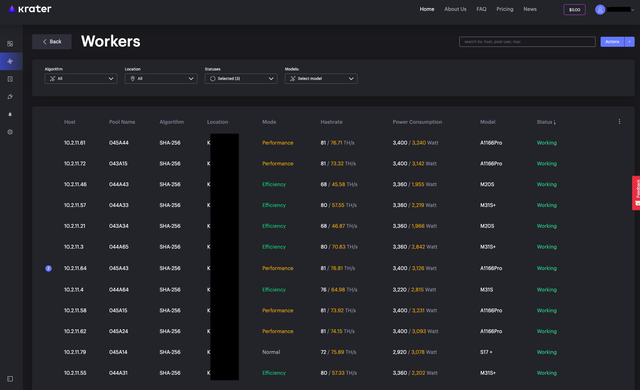Click Normal mode in row 10.2.11.79
The width and height of the screenshot is (640, 390).
click(271, 352)
